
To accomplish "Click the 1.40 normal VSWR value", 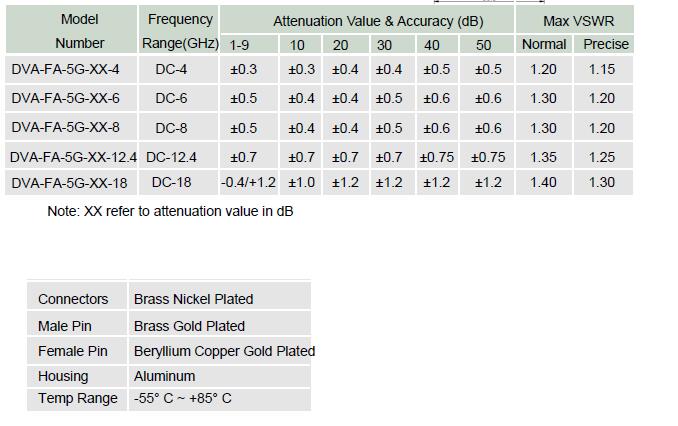I will click(x=543, y=183).
